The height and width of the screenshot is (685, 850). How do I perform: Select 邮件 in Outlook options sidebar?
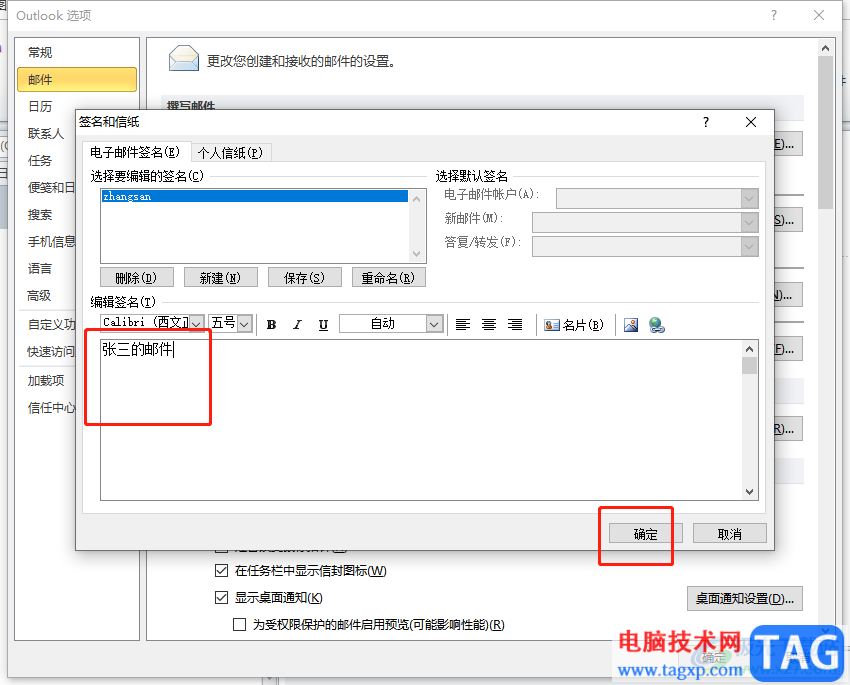click(x=77, y=80)
